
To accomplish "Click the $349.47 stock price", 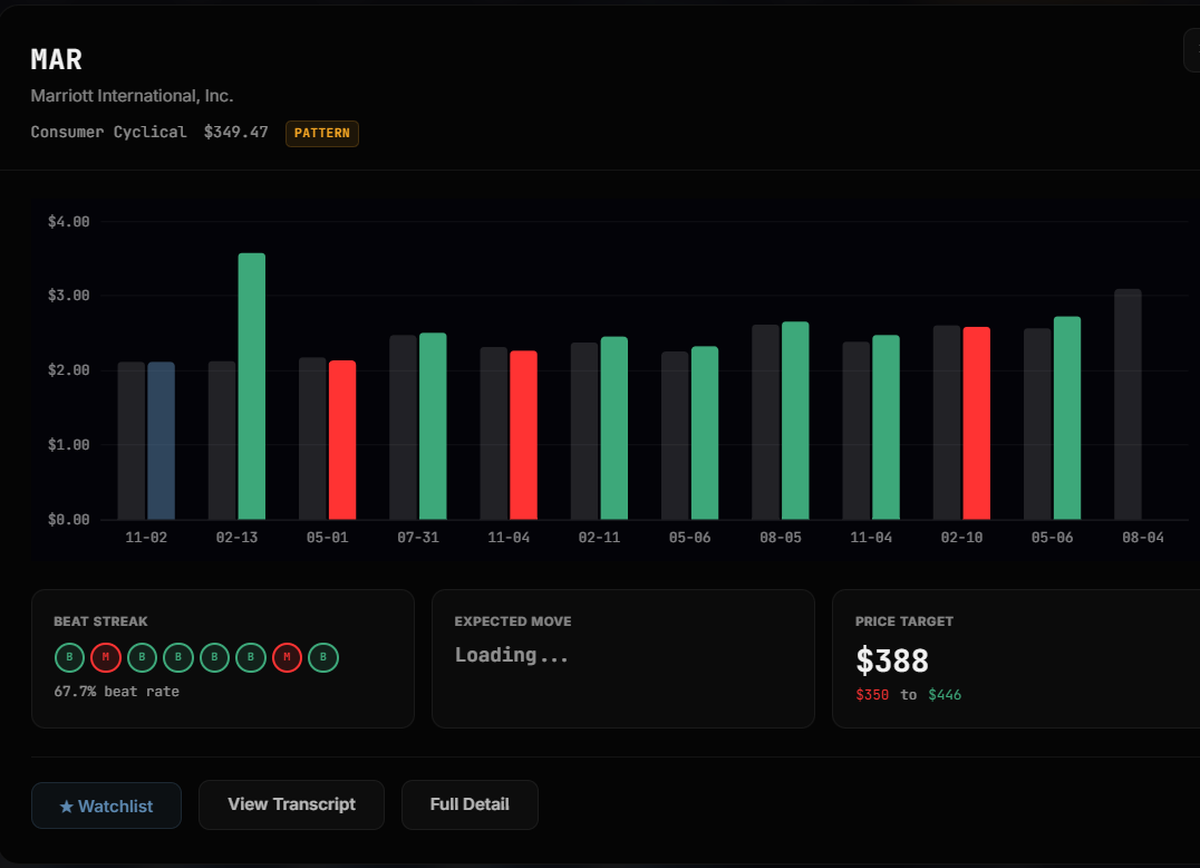I will point(236,132).
